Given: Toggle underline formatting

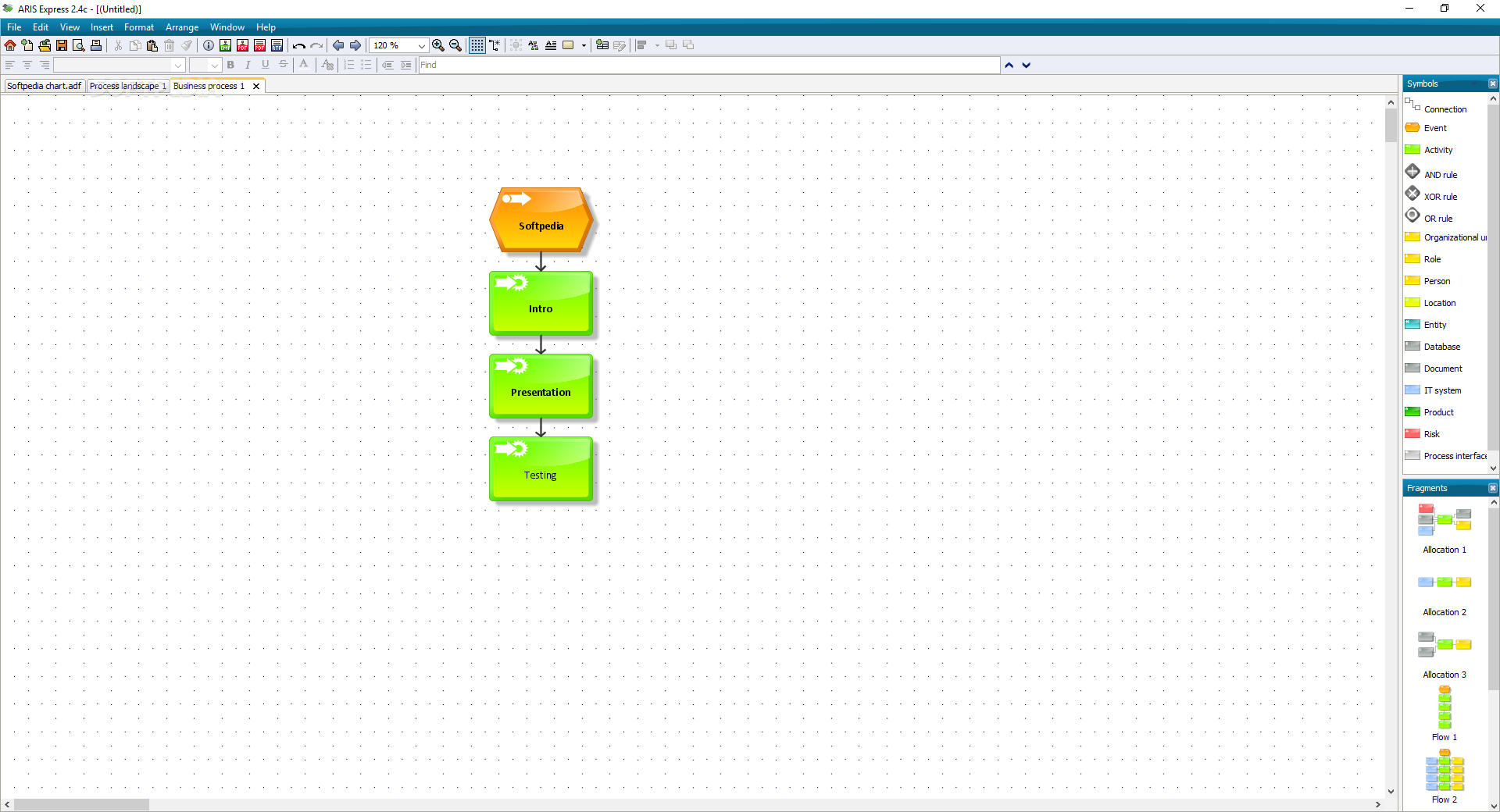Looking at the screenshot, I should pyautogui.click(x=265, y=66).
